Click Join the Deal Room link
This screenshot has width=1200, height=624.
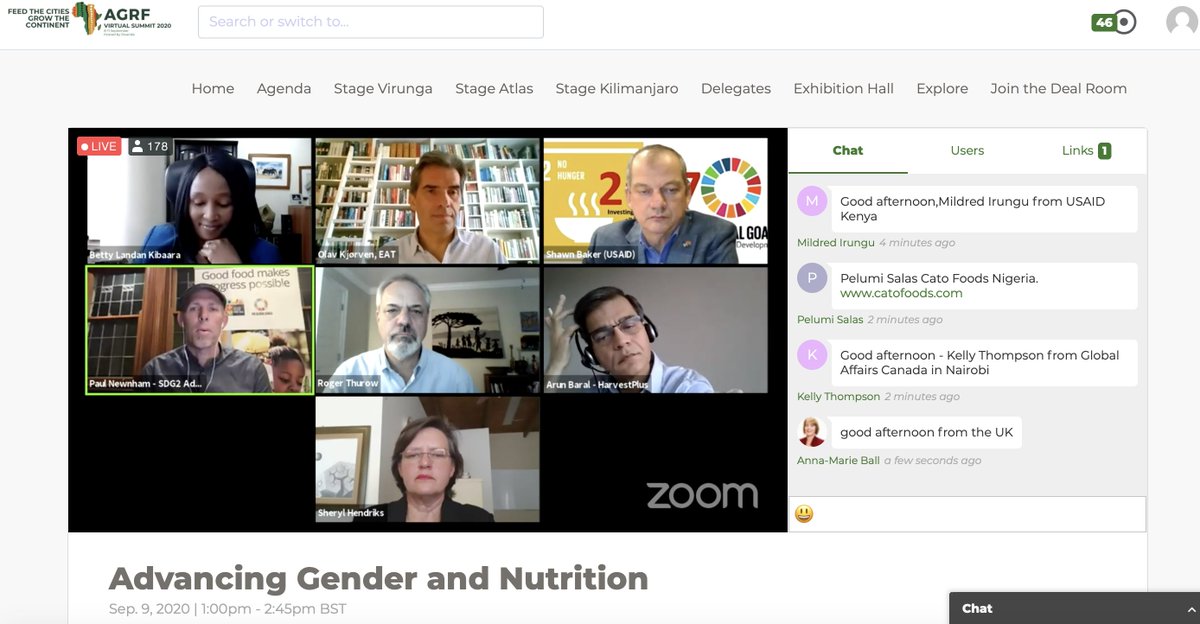[1059, 88]
